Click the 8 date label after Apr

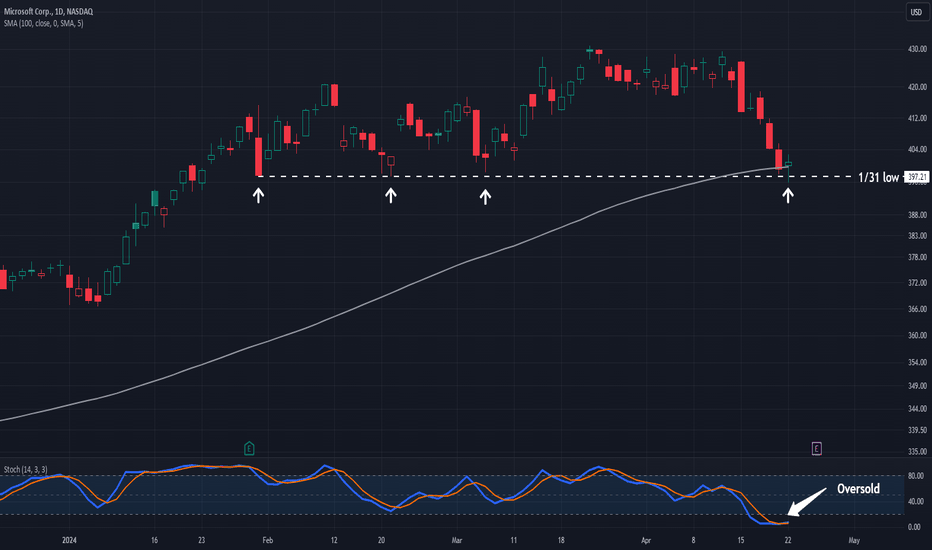click(693, 540)
